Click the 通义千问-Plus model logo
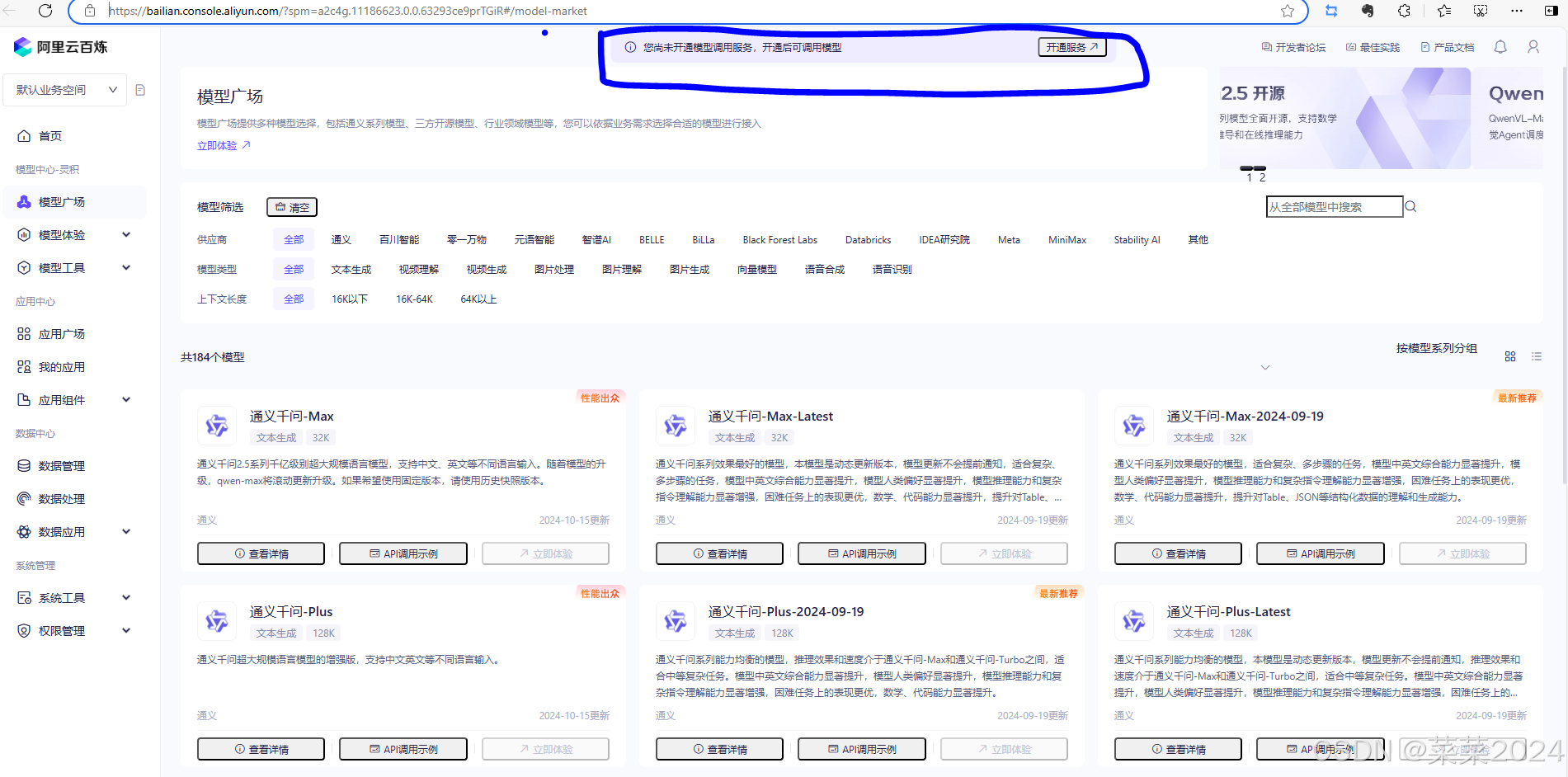The height and width of the screenshot is (777, 1568). click(217, 621)
